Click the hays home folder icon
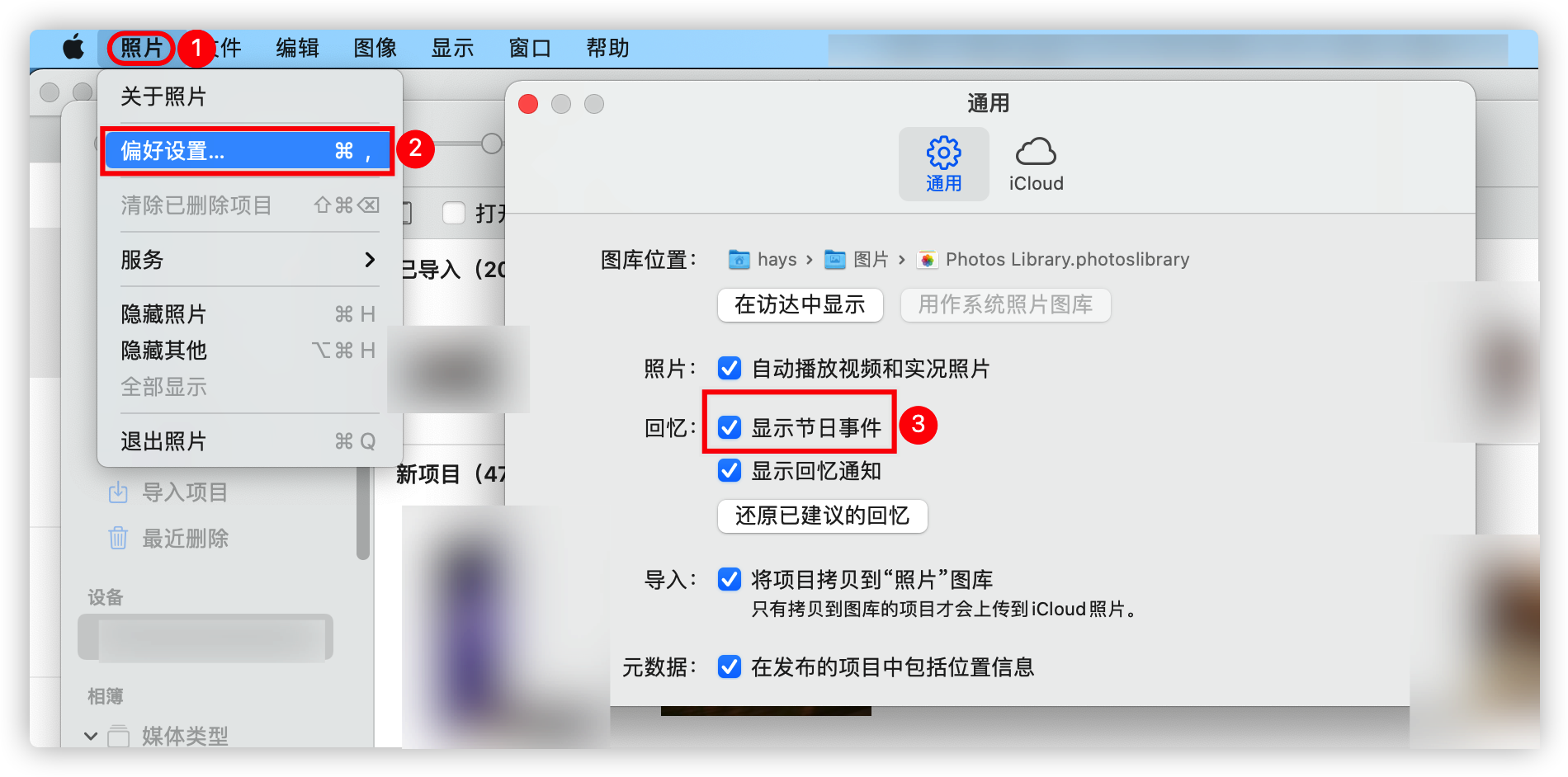1568x777 pixels. coord(739,260)
